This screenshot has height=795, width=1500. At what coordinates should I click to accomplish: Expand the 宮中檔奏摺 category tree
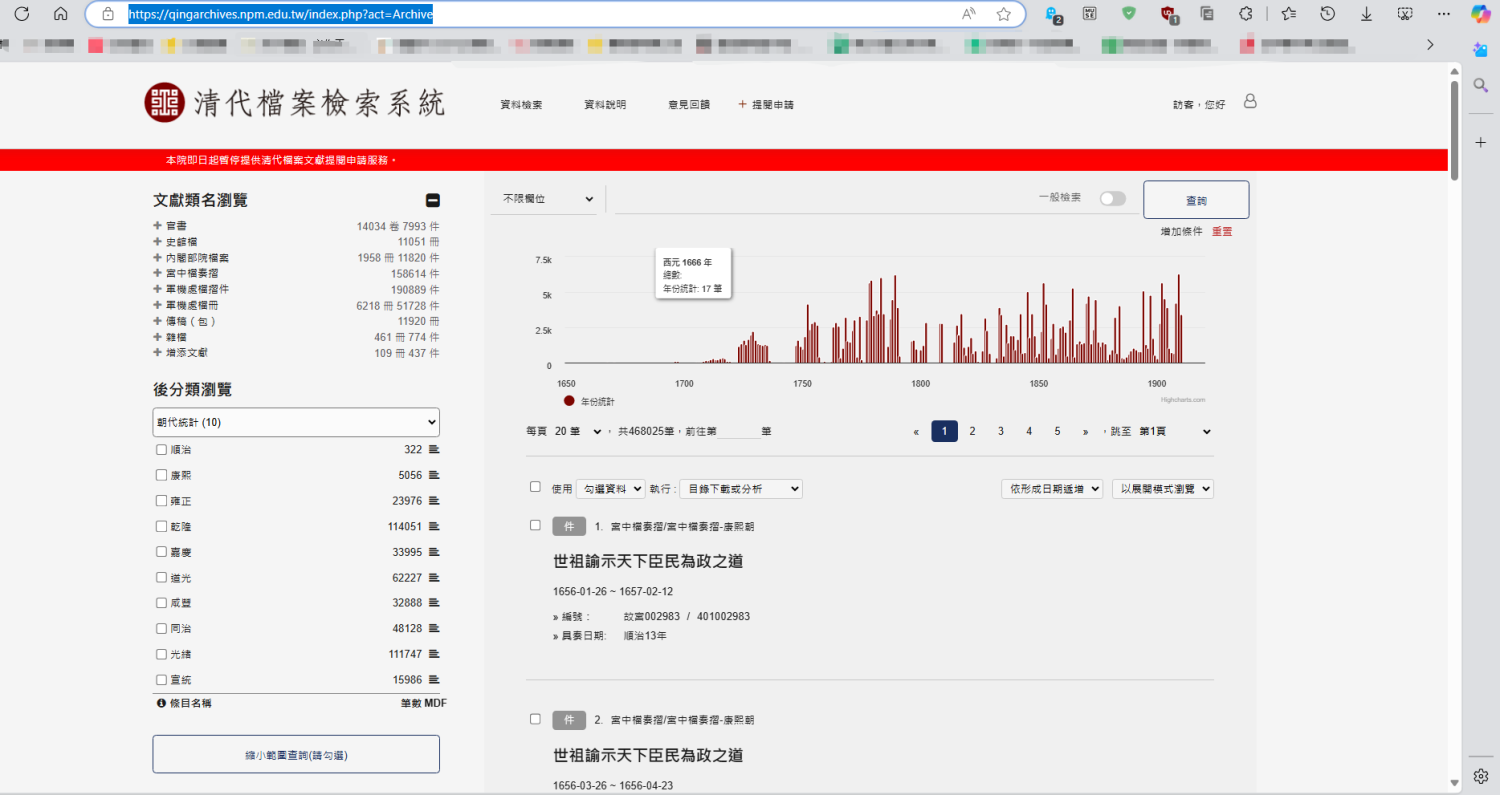(x=157, y=273)
